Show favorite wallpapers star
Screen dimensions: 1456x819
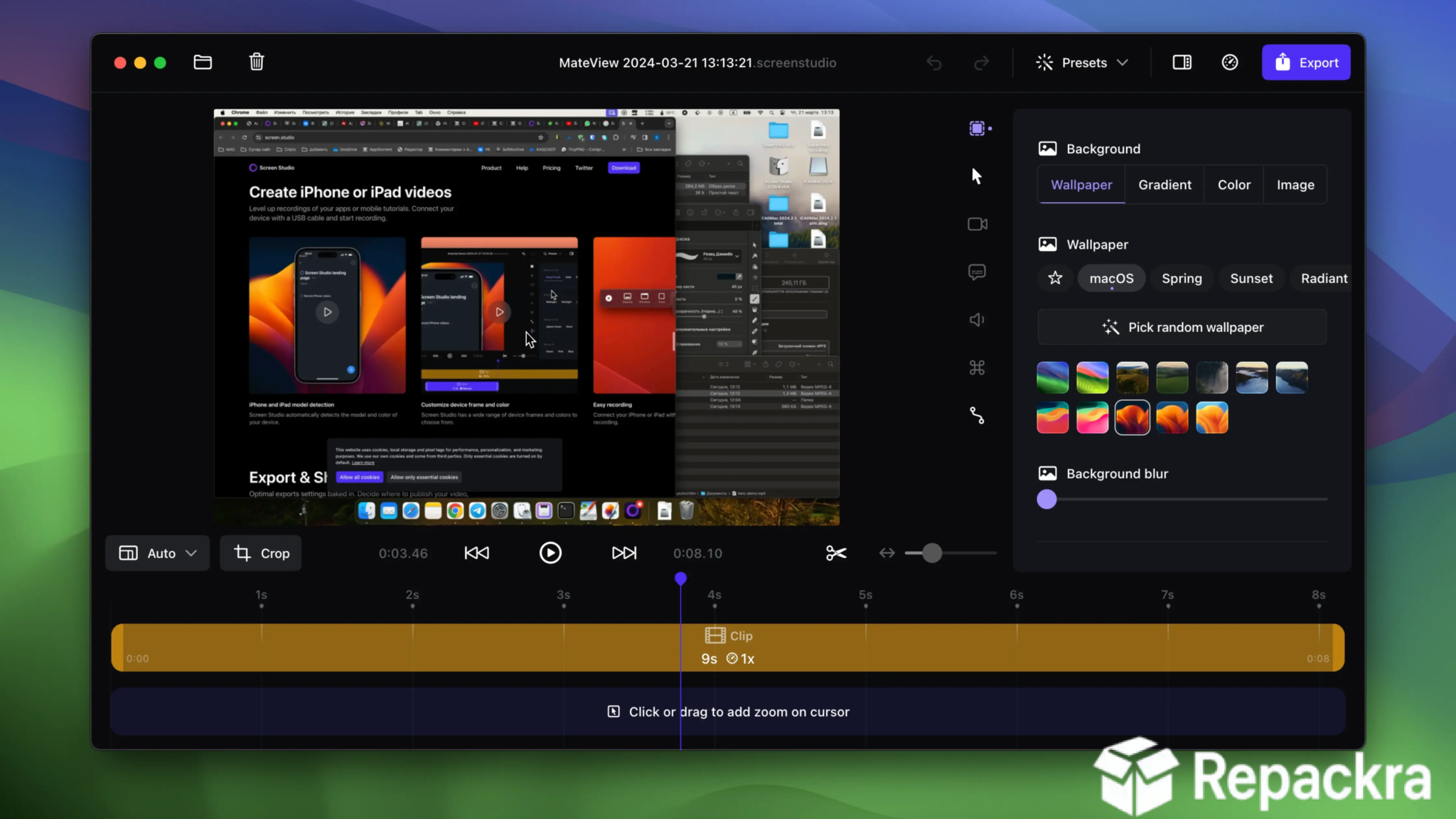click(1055, 278)
